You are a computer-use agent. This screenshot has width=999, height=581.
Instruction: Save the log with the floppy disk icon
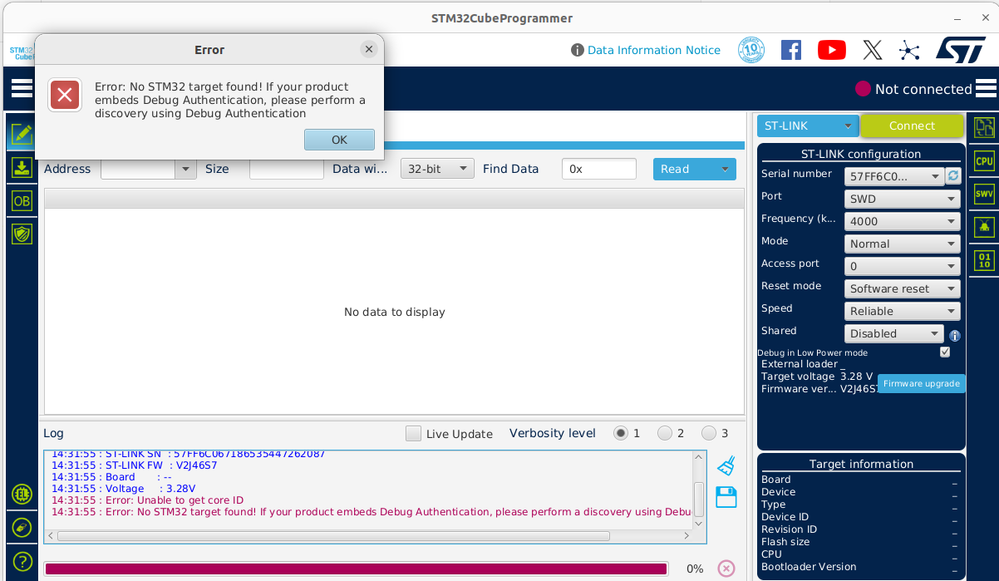726,497
